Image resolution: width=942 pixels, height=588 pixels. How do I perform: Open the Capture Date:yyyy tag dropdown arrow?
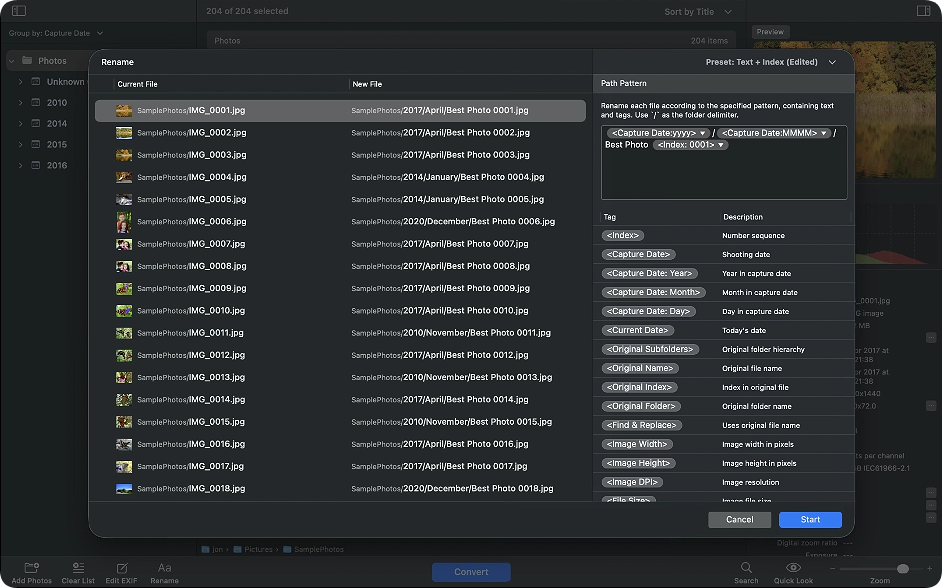coord(702,133)
